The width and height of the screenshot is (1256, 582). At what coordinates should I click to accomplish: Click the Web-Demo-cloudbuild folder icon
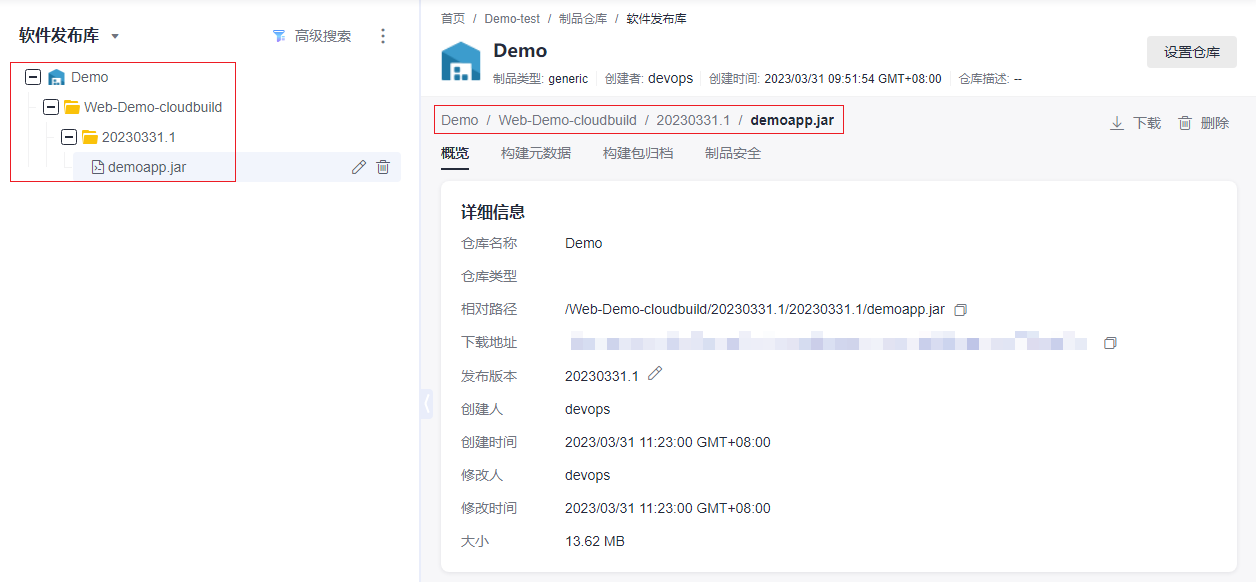tap(72, 107)
